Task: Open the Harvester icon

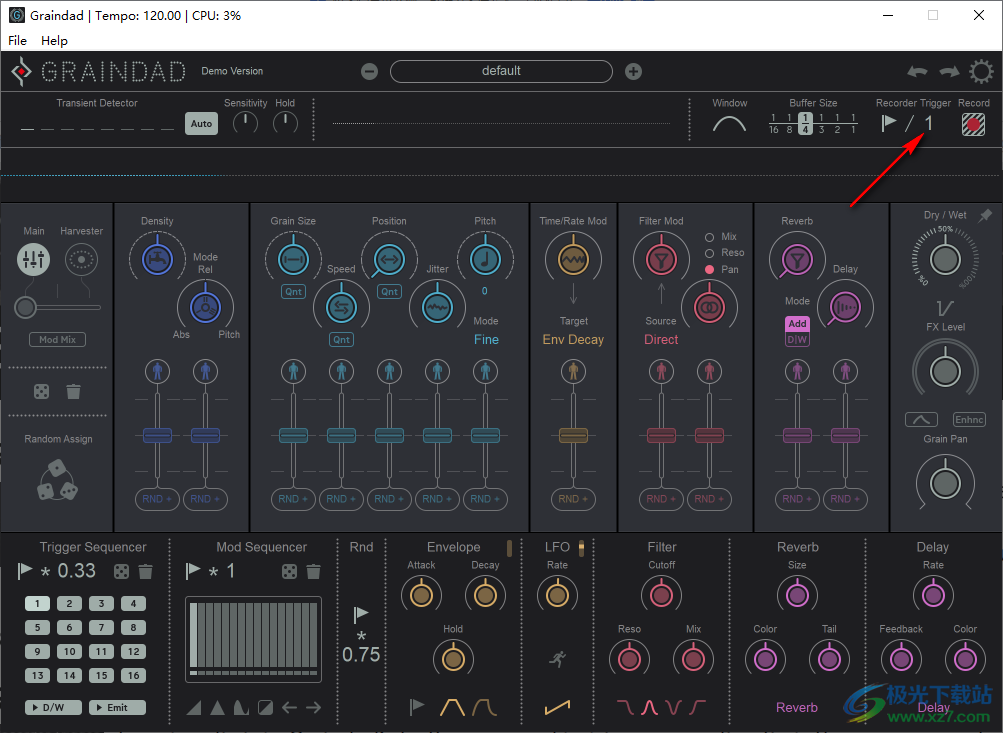Action: 81,259
